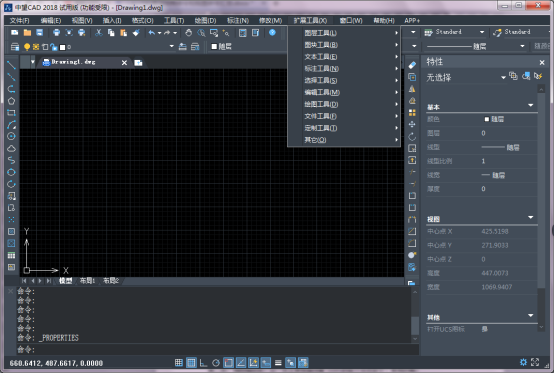Choose the Erase tool in modify toolbar
The width and height of the screenshot is (554, 374).
tap(412, 65)
